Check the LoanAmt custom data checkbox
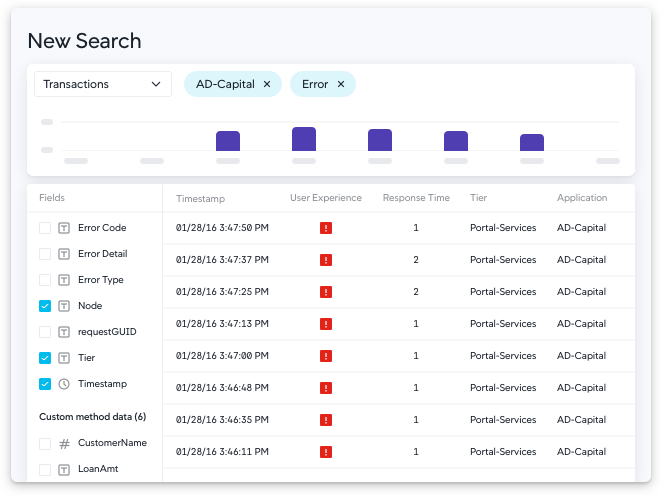 (45, 469)
